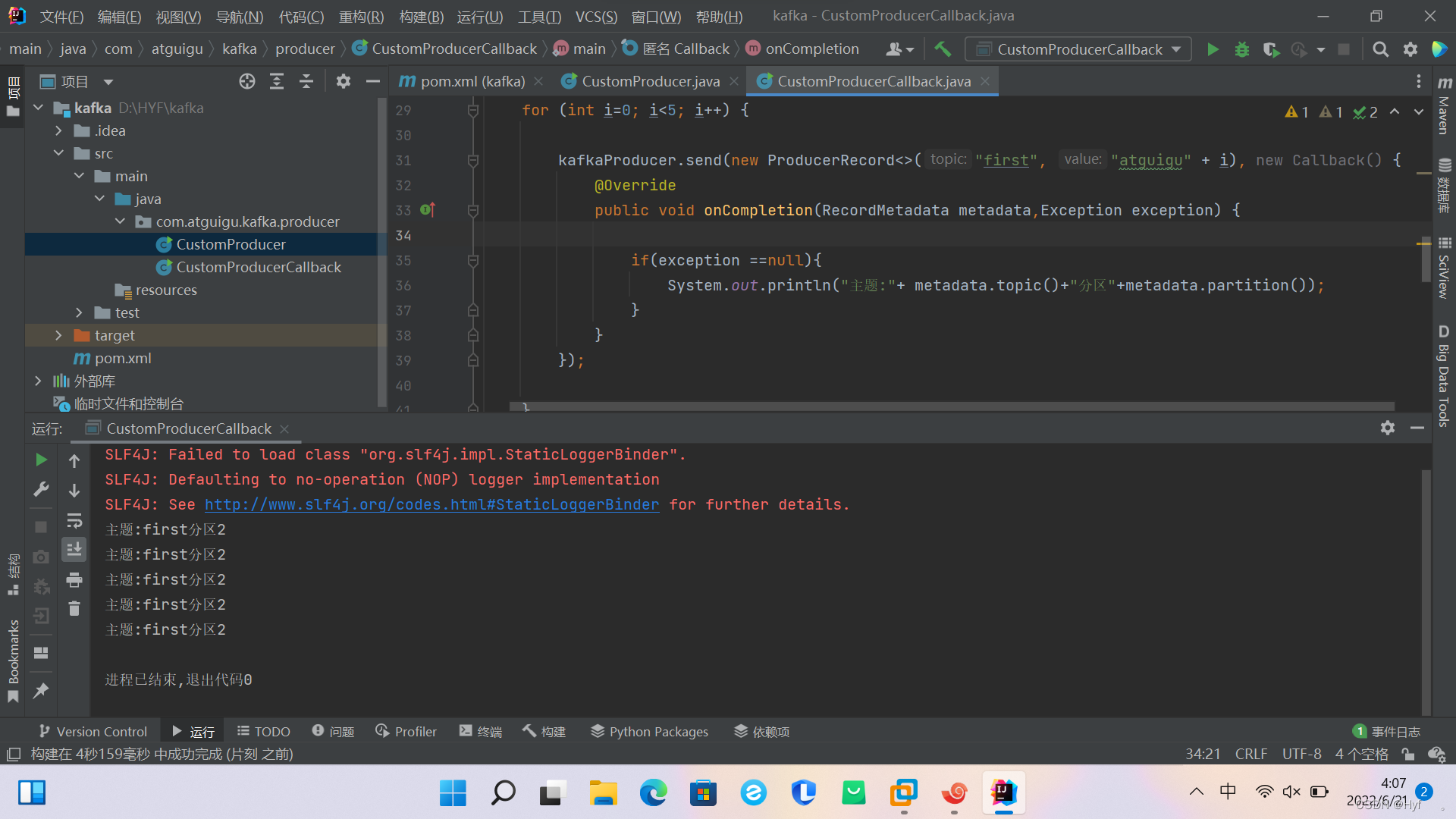The width and height of the screenshot is (1456, 819).
Task: Expand the 外部库 node
Action: click(39, 381)
